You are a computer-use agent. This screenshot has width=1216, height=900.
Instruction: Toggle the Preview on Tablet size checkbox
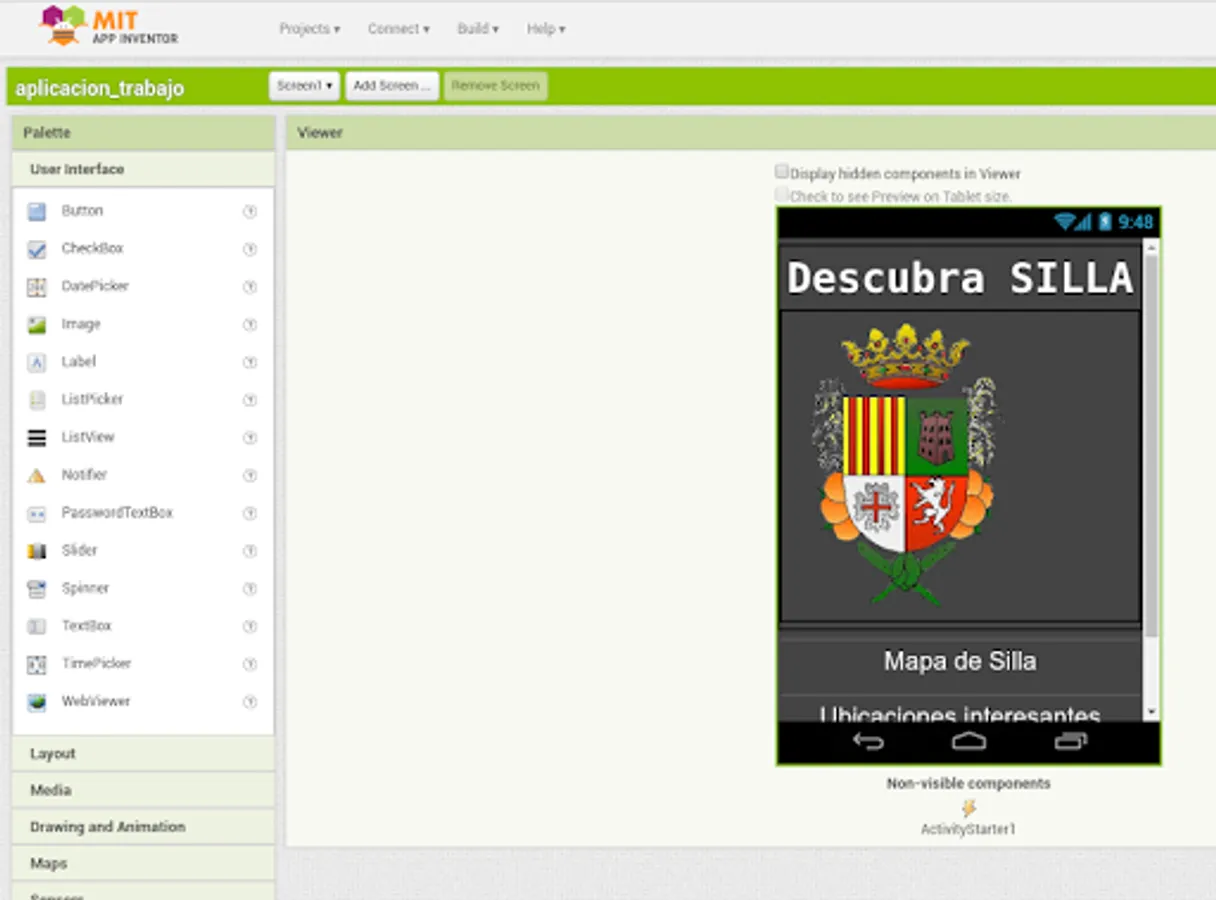782,195
